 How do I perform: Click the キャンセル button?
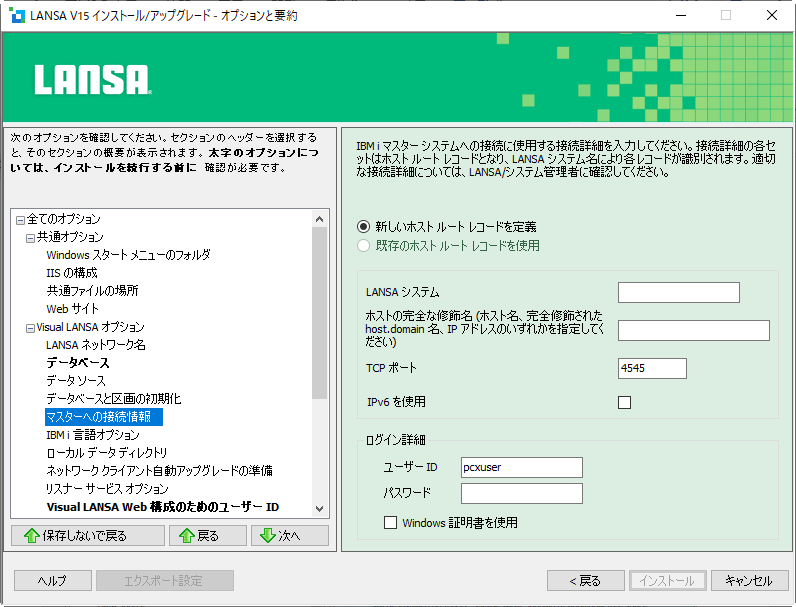tap(750, 581)
